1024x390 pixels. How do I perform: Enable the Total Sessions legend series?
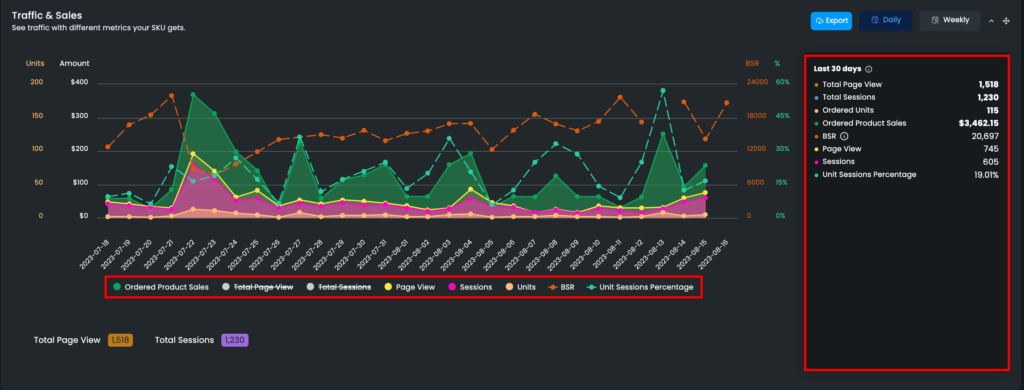tap(338, 287)
